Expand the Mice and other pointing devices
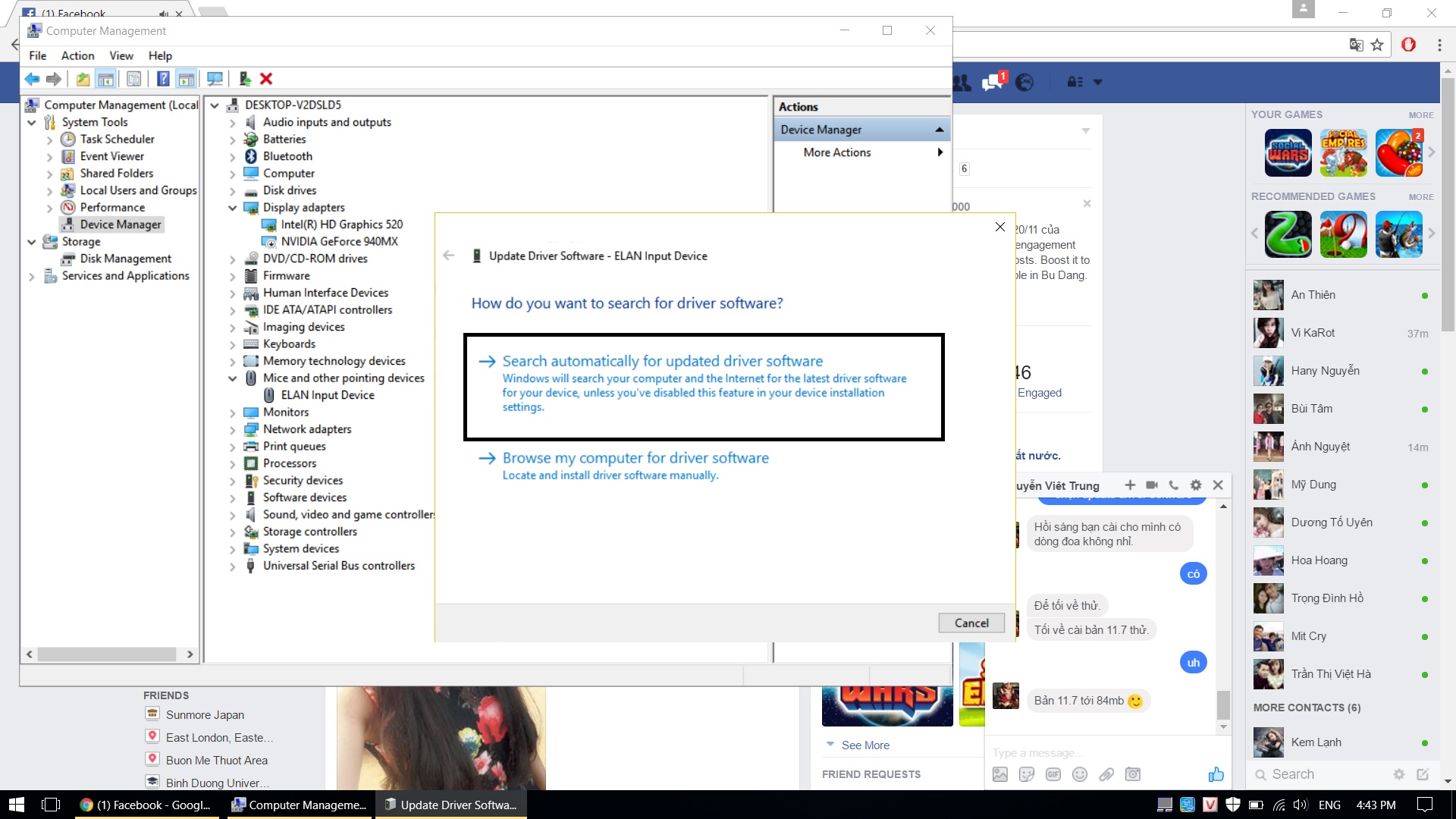This screenshot has width=1456, height=819. pyautogui.click(x=232, y=378)
